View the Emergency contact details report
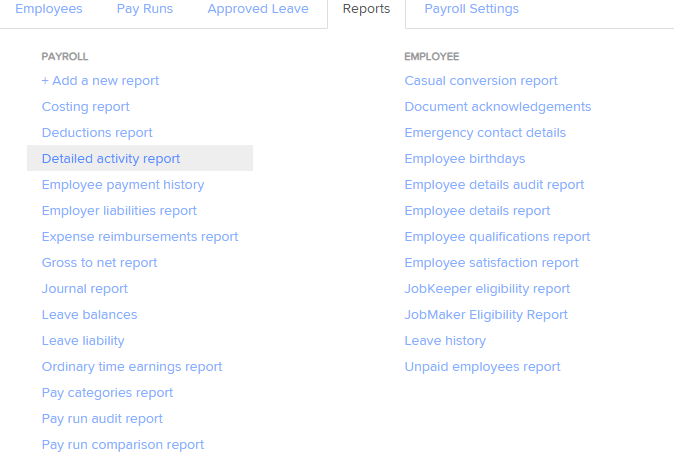 tap(485, 133)
